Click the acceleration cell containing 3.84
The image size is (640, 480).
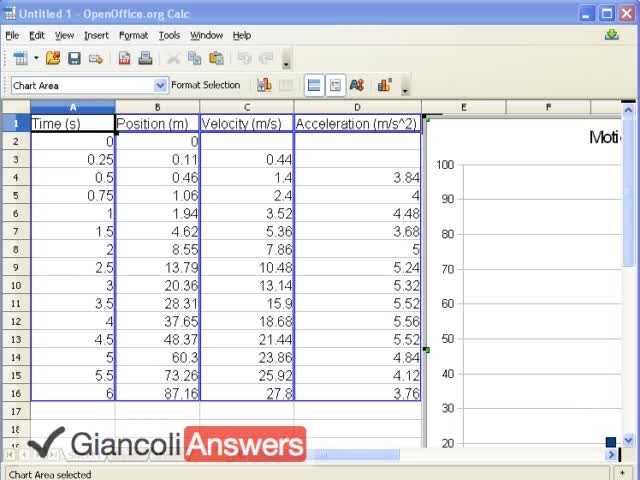(x=358, y=178)
